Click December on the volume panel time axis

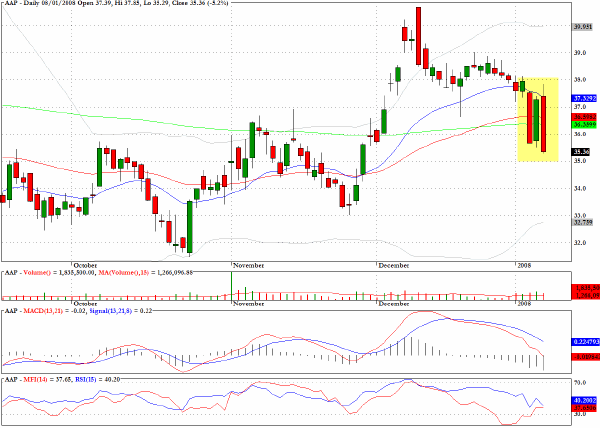(x=394, y=303)
